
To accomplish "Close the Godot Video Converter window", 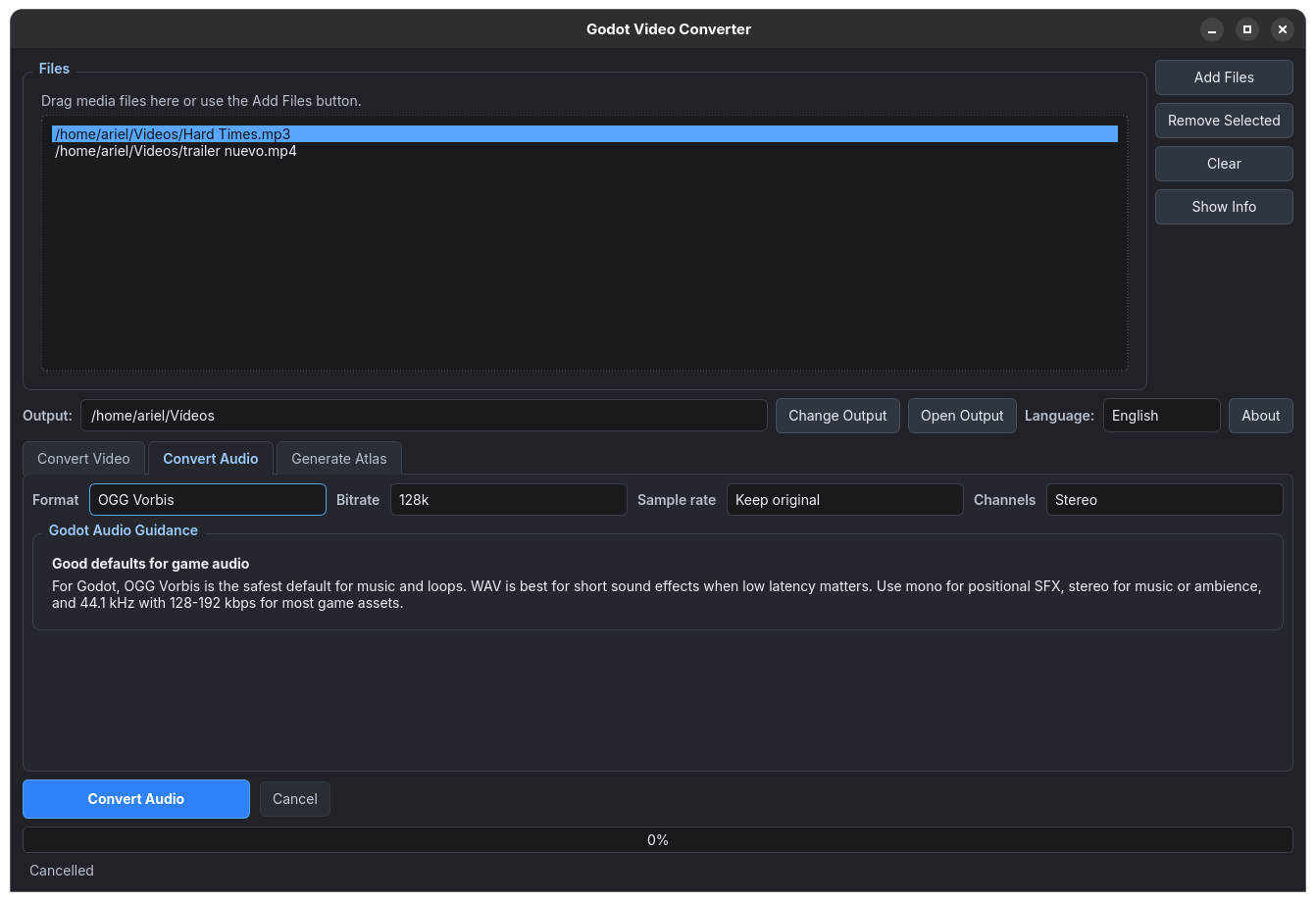I will point(1283,29).
